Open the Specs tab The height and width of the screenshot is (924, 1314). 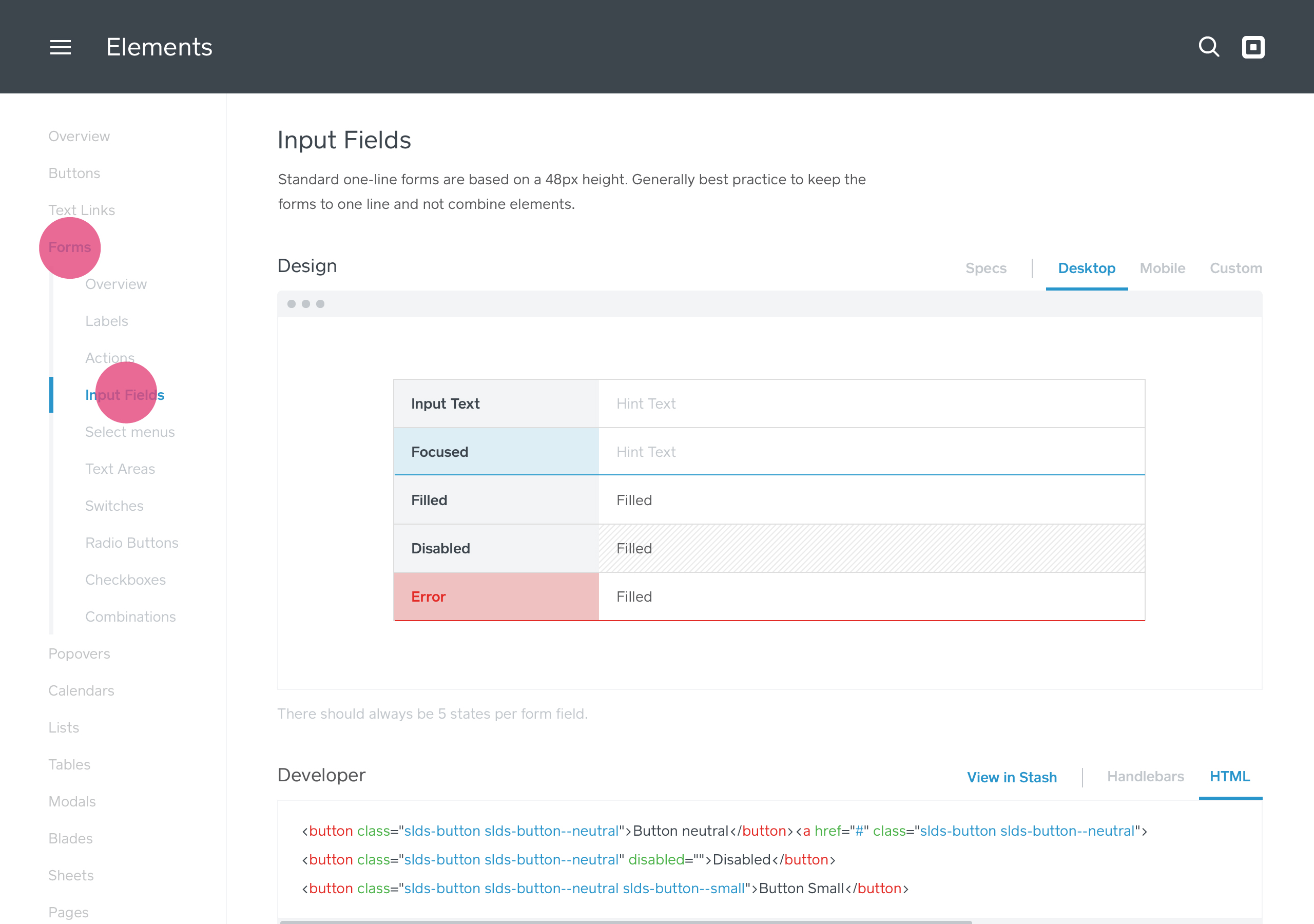click(985, 268)
